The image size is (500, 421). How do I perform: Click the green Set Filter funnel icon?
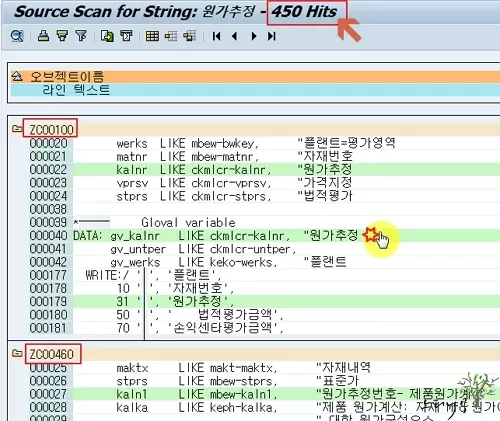(x=62, y=35)
